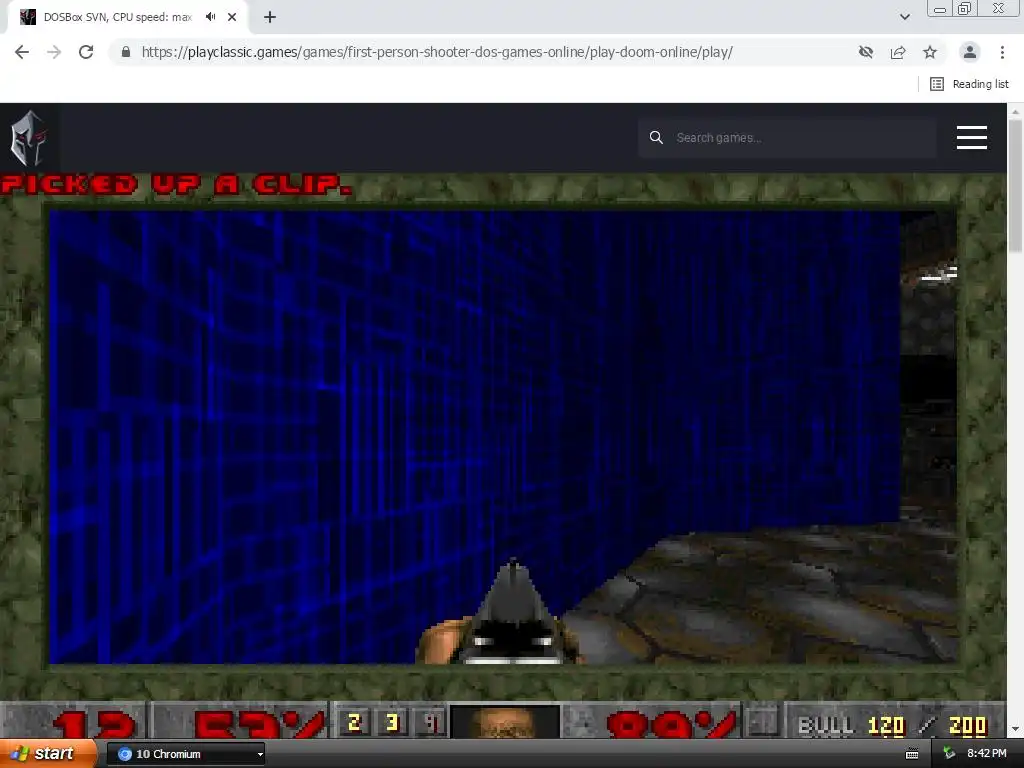Open the hamburger menu on the site
This screenshot has width=1024, height=768.
[x=972, y=138]
